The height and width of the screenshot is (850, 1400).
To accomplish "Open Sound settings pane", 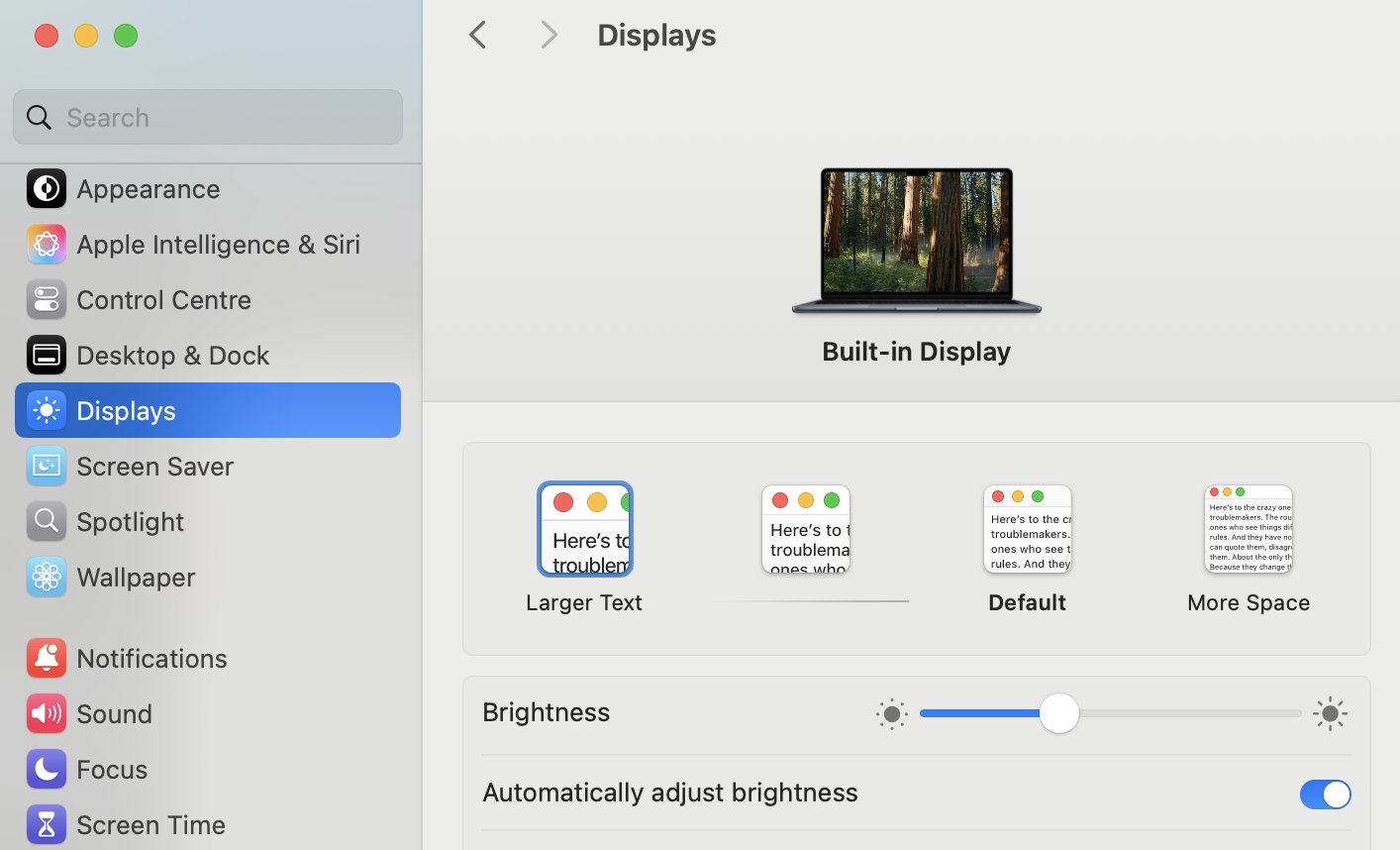I will coord(208,713).
